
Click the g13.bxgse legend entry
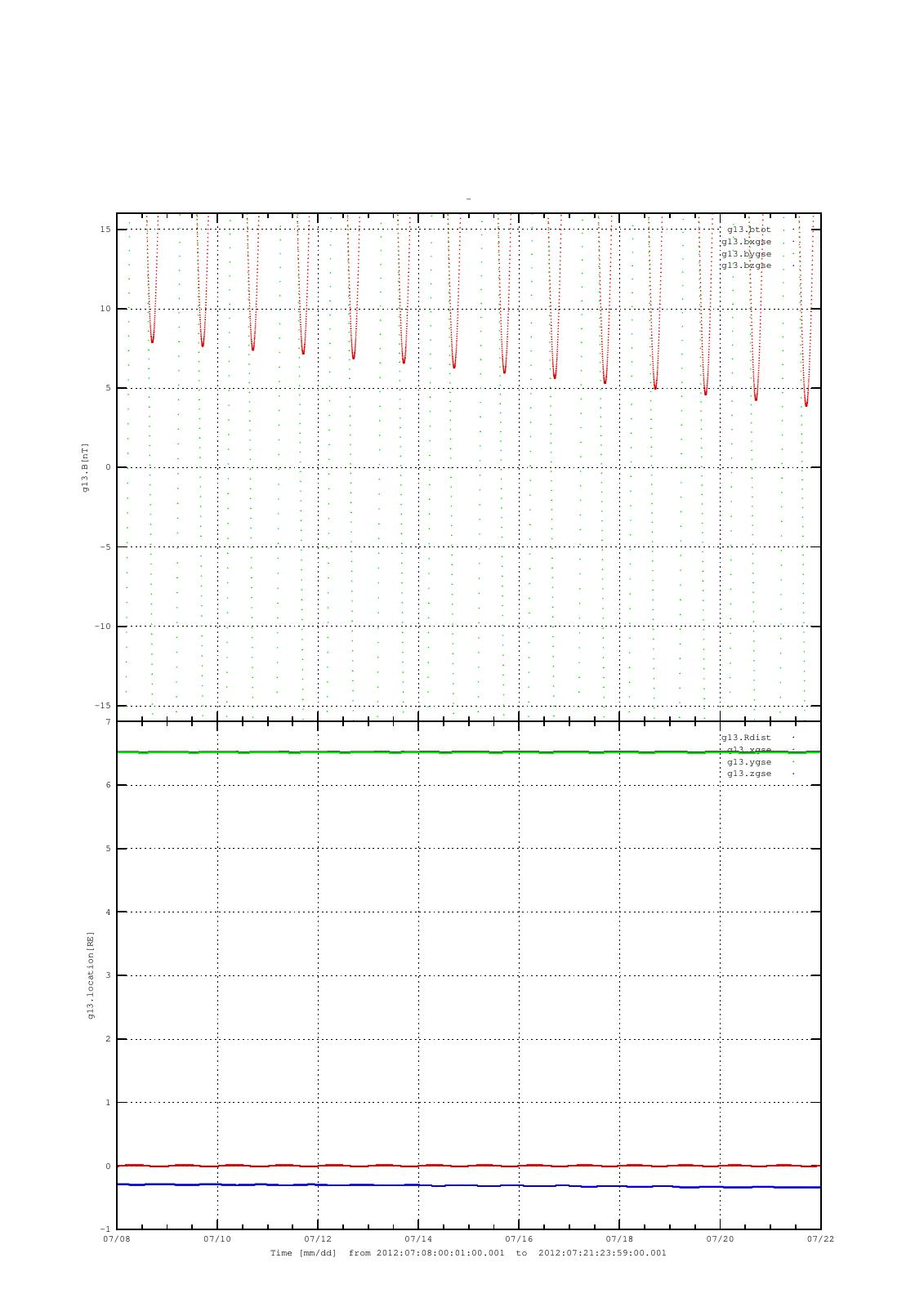pyautogui.click(x=746, y=242)
